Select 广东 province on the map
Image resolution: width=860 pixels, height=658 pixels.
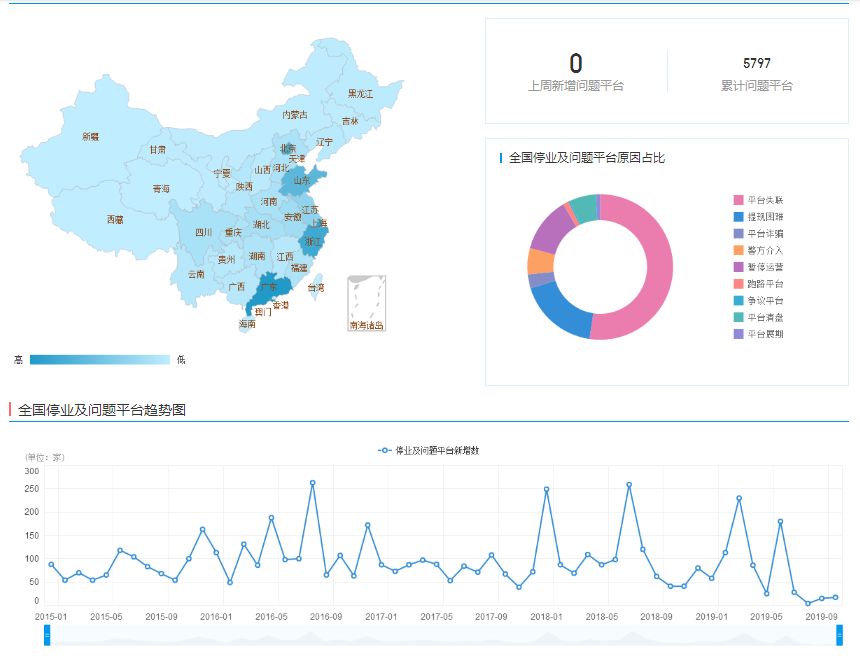click(268, 291)
